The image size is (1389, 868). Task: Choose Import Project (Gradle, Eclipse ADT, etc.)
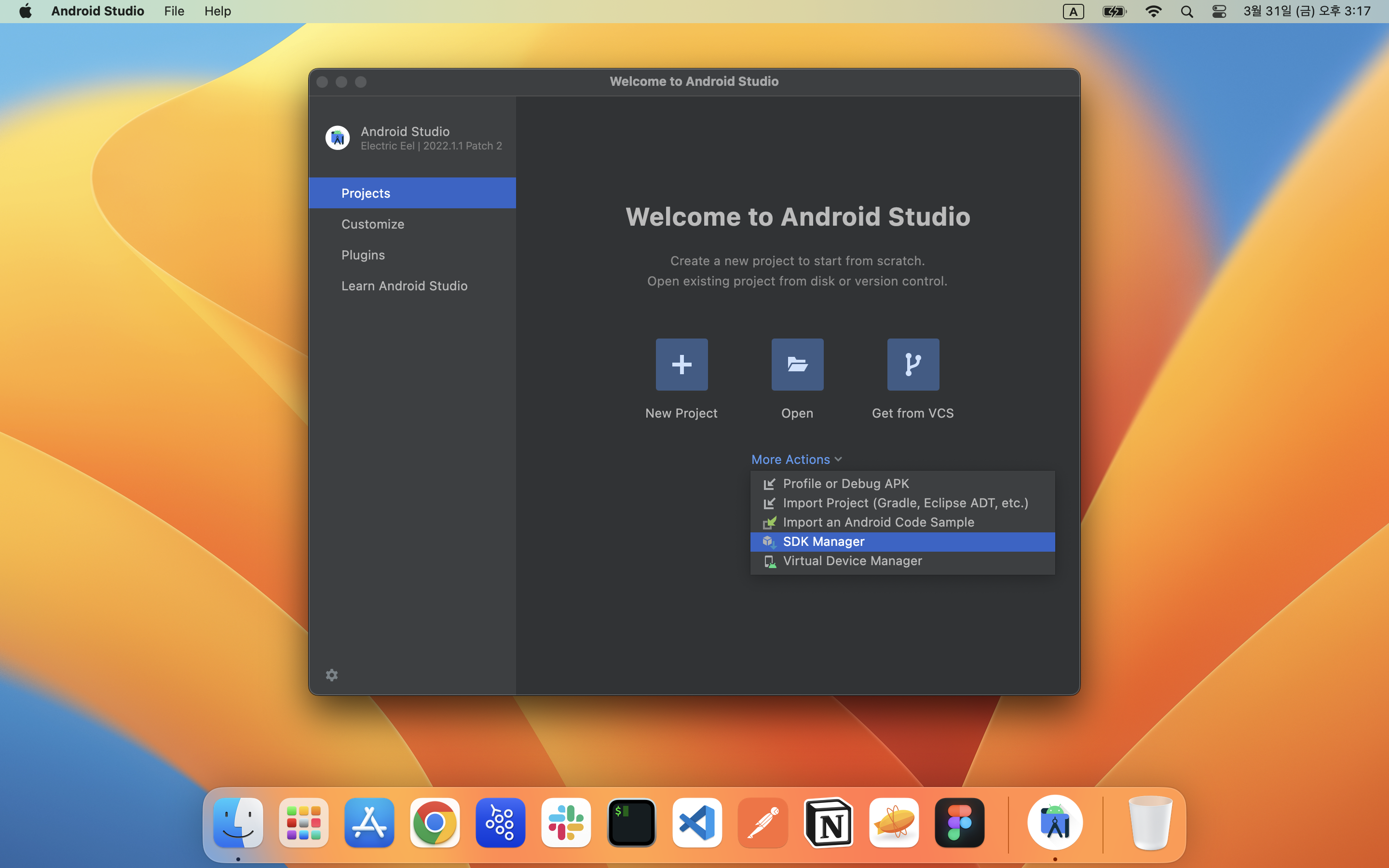902,503
